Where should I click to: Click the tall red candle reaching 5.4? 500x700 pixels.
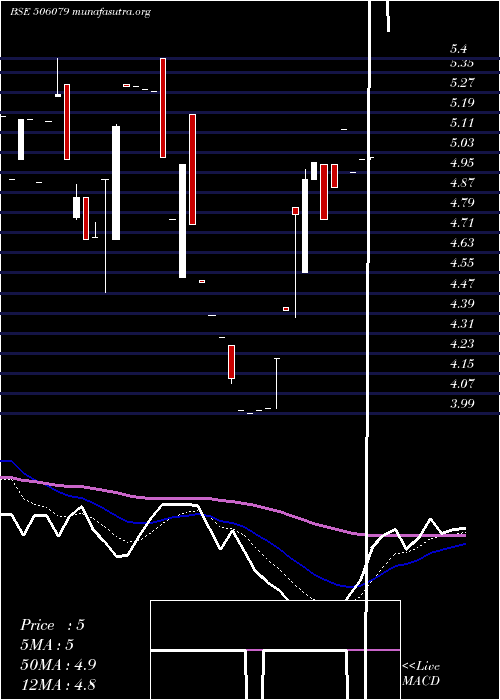pos(163,108)
